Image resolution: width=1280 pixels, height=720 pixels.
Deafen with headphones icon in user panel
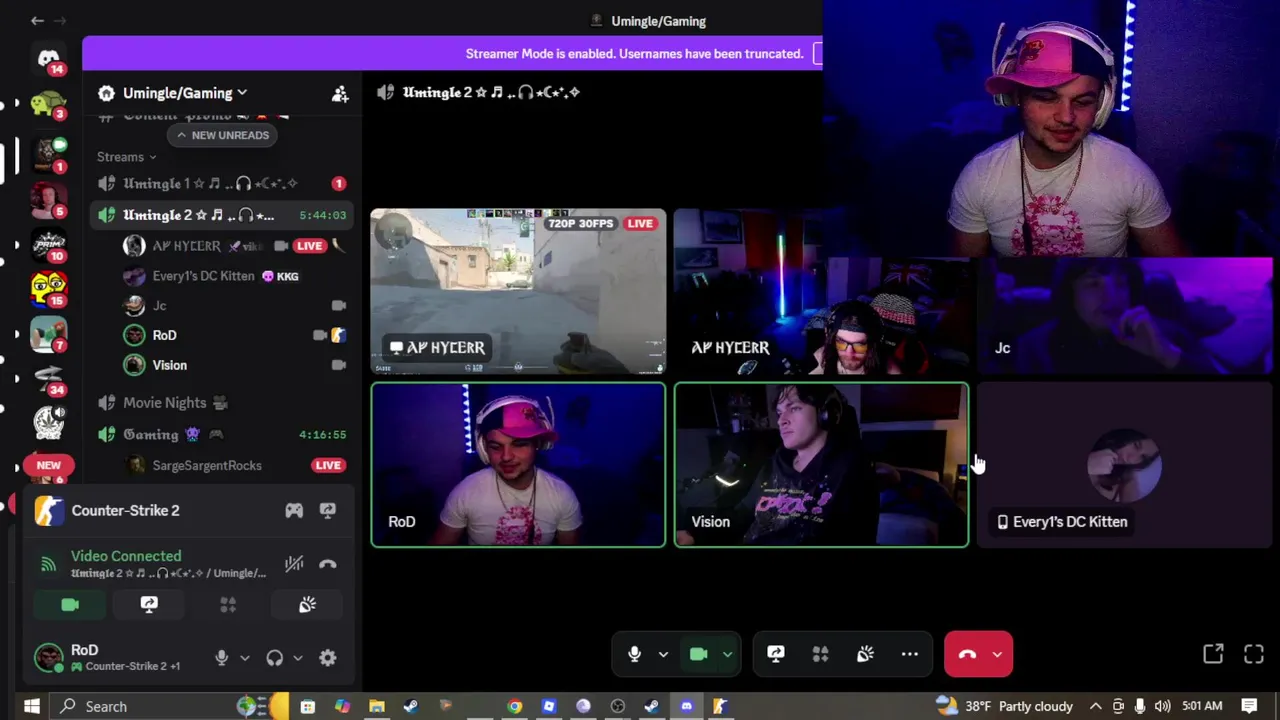pos(274,657)
